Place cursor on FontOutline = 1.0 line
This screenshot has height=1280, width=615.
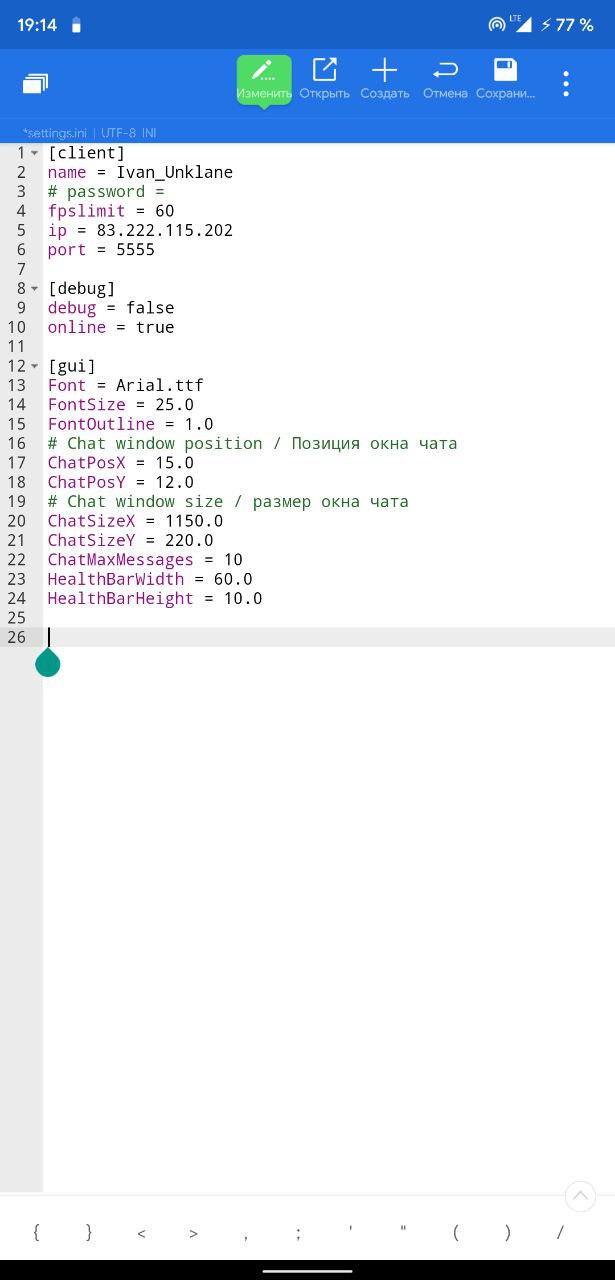click(130, 424)
